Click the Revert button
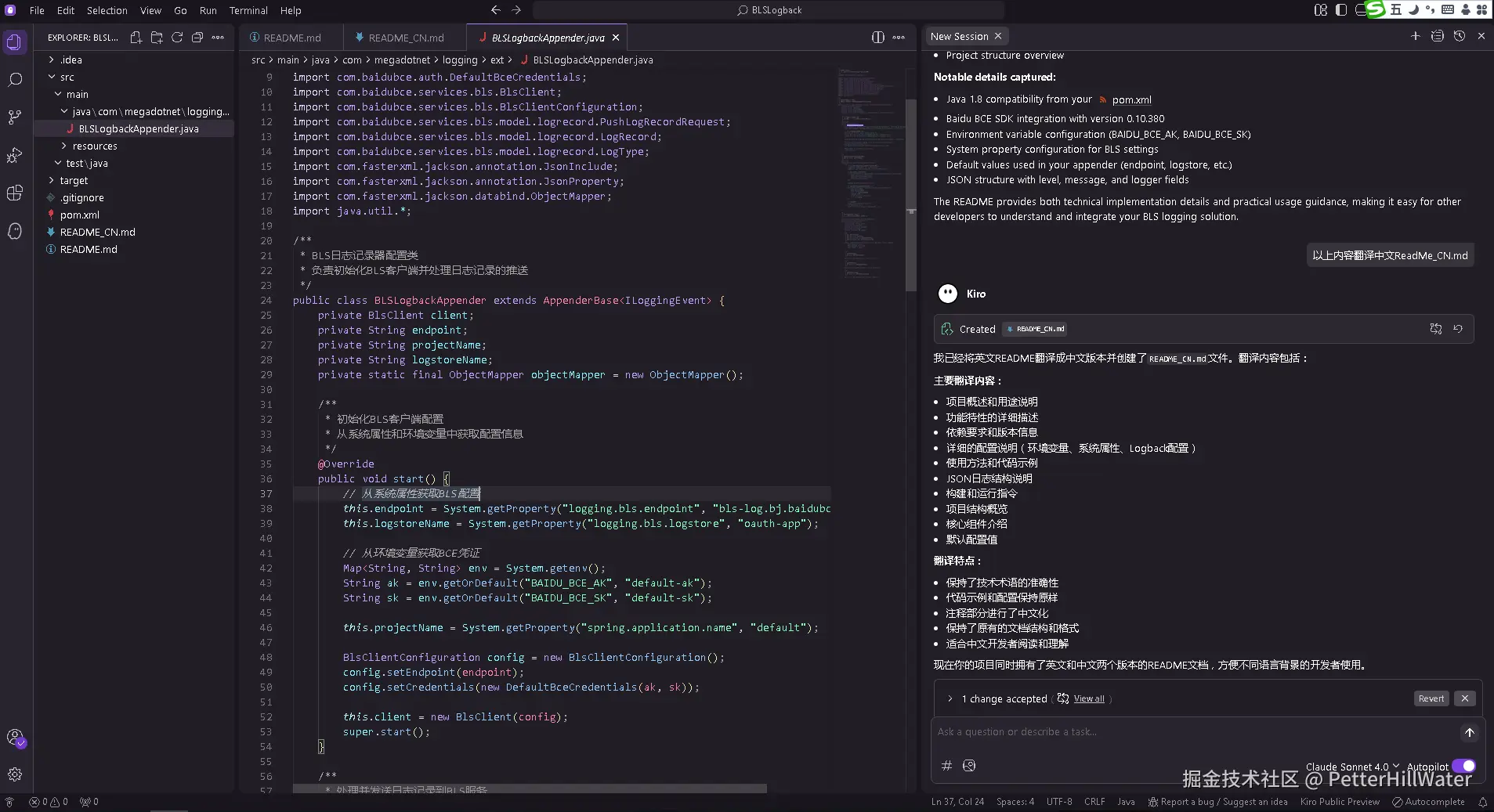 coord(1431,698)
